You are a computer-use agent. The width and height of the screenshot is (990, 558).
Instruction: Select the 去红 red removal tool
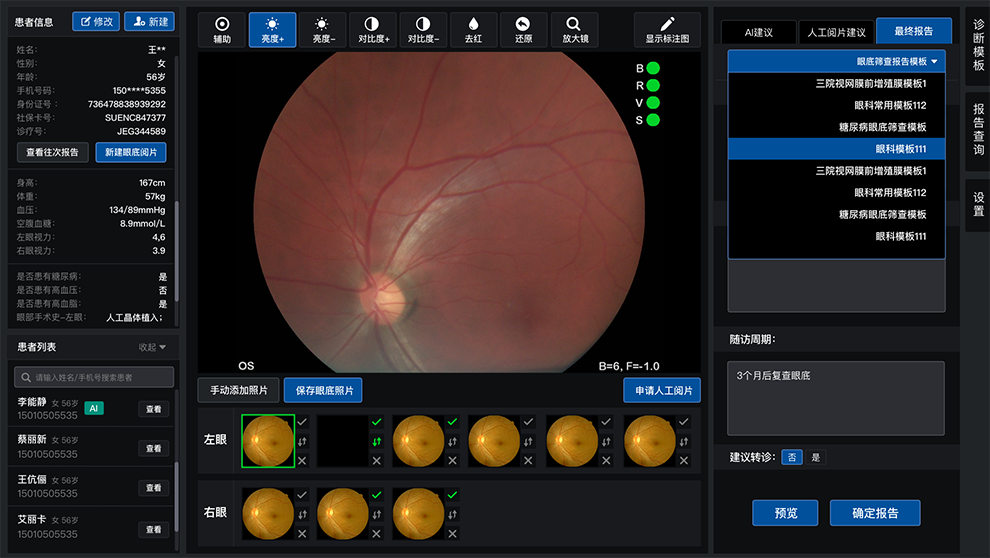pos(473,30)
